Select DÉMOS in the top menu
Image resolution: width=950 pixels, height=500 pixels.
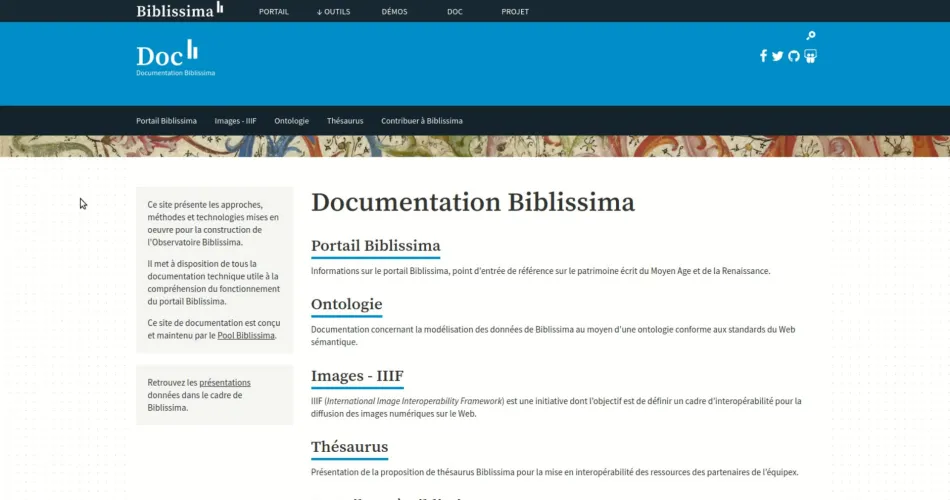point(394,12)
